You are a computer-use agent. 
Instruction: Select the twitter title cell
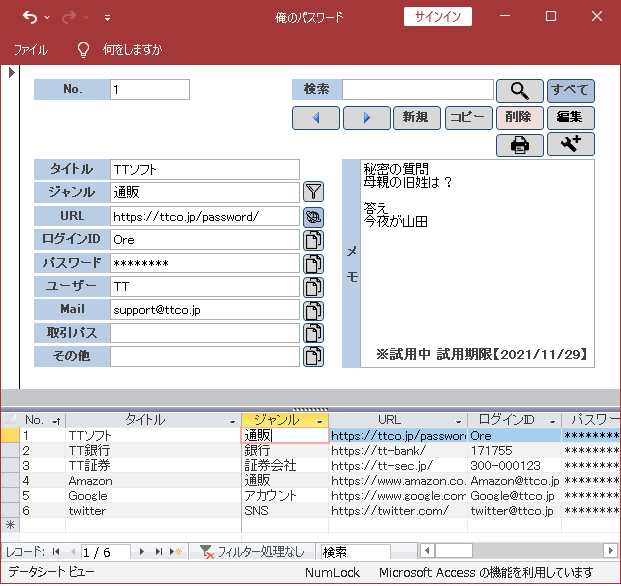(153, 511)
